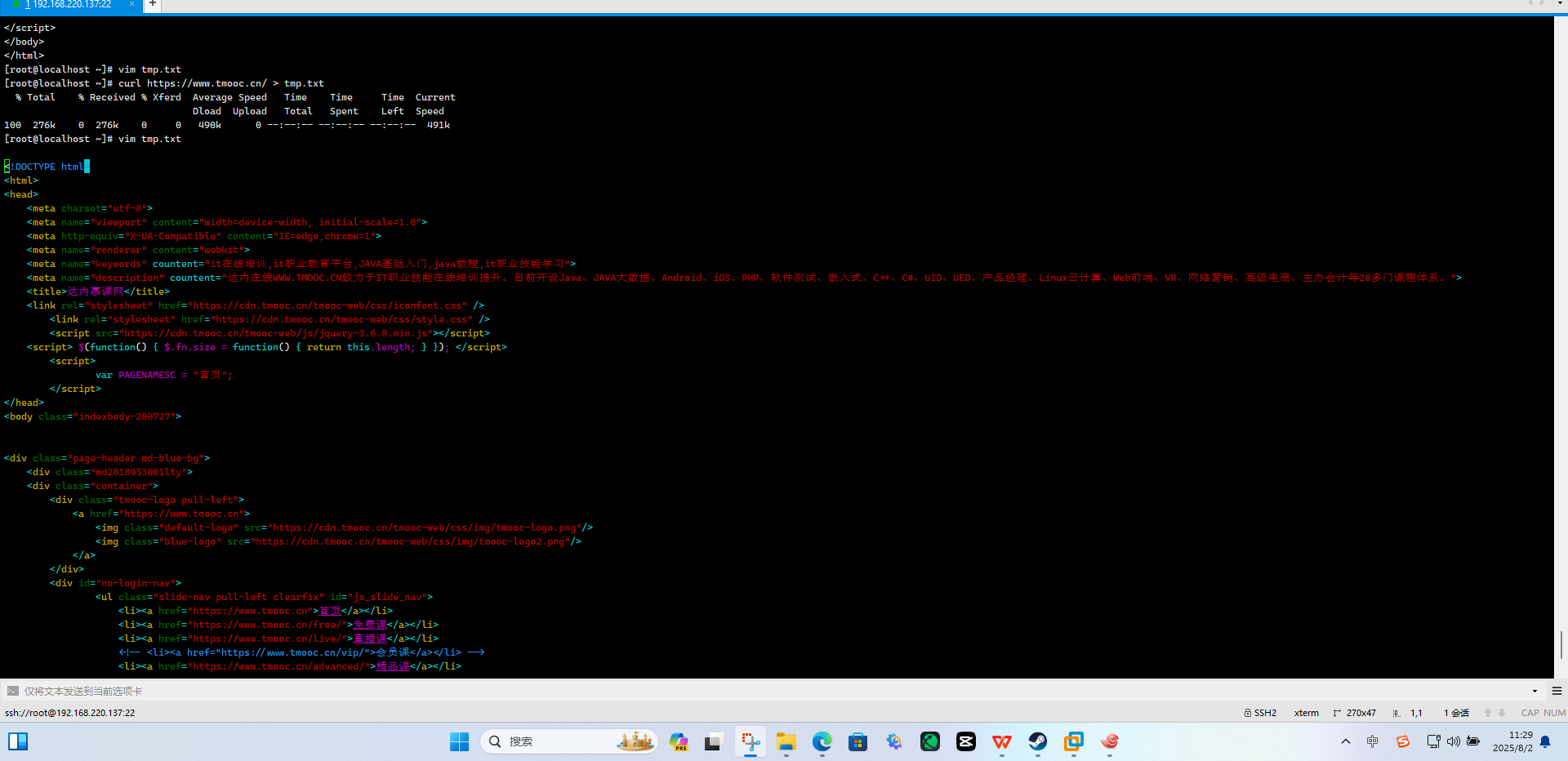This screenshot has width=1568, height=761.
Task: Click the 'no-login-nav' div id text
Action: tap(136, 583)
